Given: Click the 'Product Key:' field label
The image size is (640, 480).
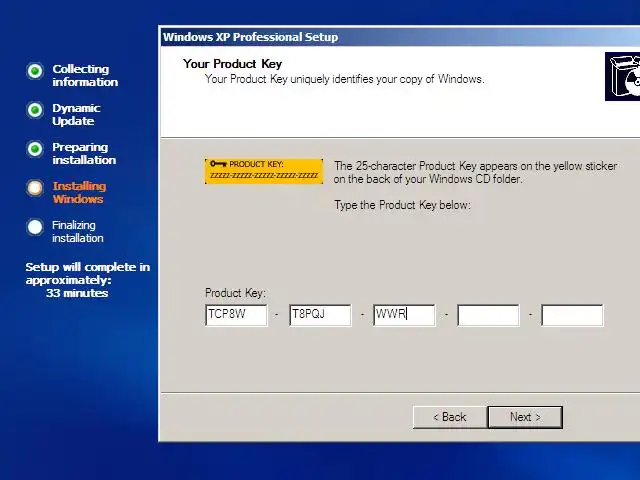Looking at the screenshot, I should 236,293.
